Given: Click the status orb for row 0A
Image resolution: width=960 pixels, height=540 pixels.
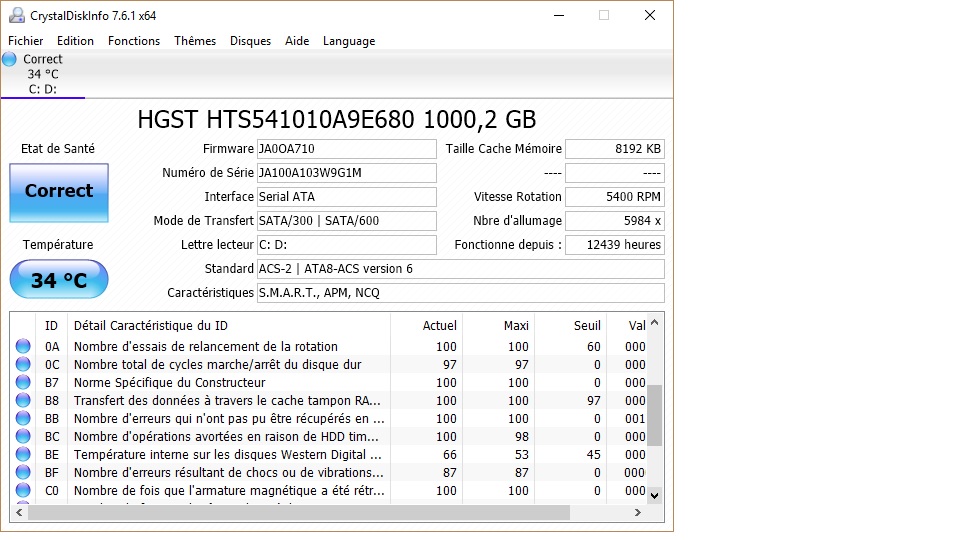Looking at the screenshot, I should pyautogui.click(x=23, y=347).
